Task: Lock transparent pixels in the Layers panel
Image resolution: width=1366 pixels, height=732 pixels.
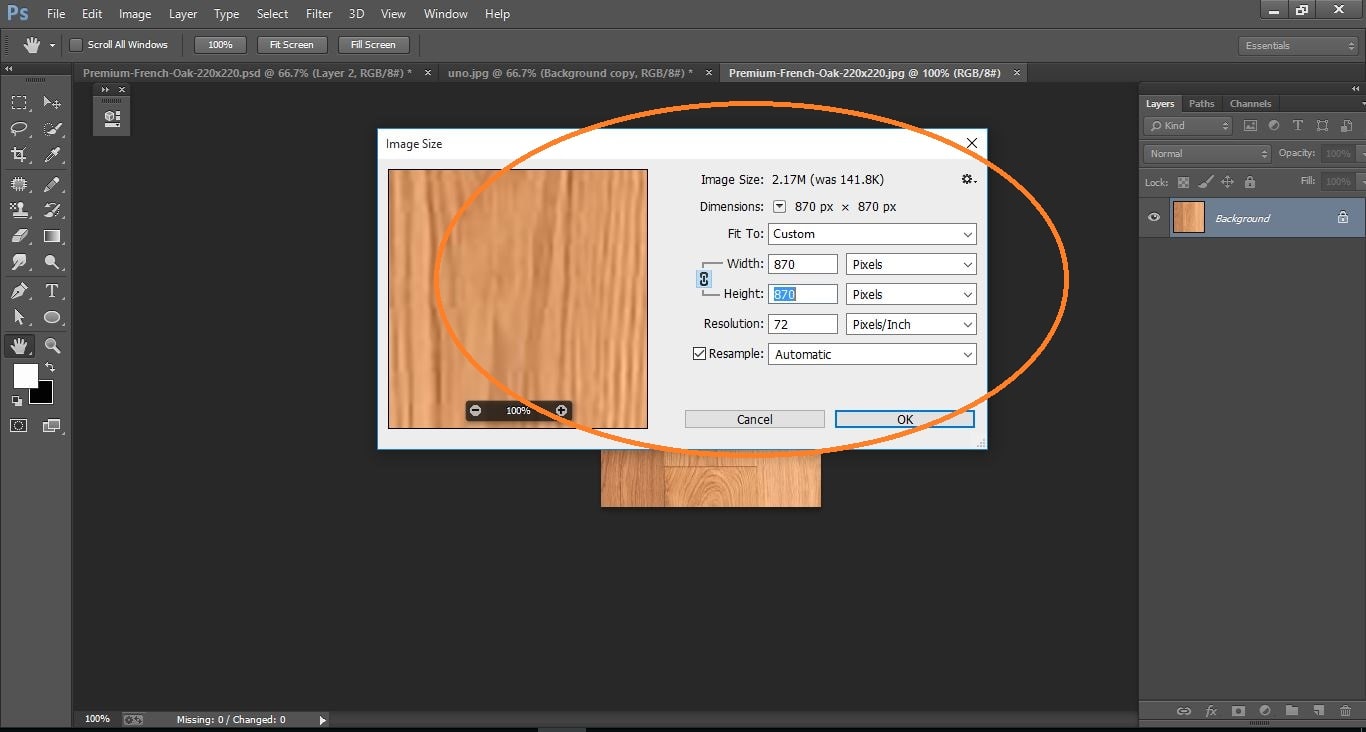Action: 1183,181
